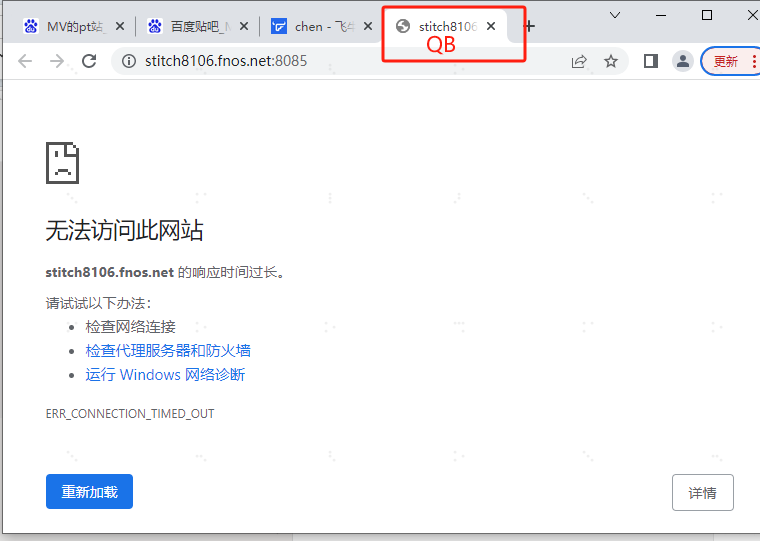Click the sad page error icon
The image size is (760, 541).
[x=63, y=163]
